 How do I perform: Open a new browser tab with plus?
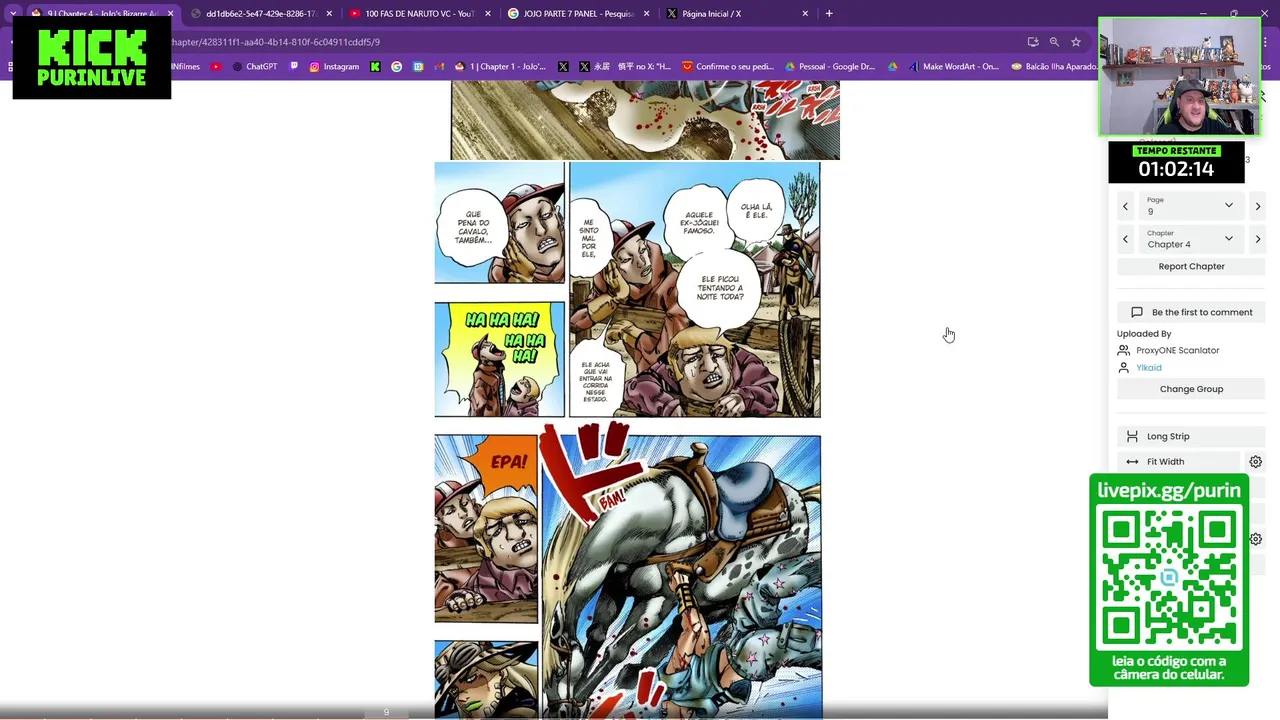pos(829,14)
